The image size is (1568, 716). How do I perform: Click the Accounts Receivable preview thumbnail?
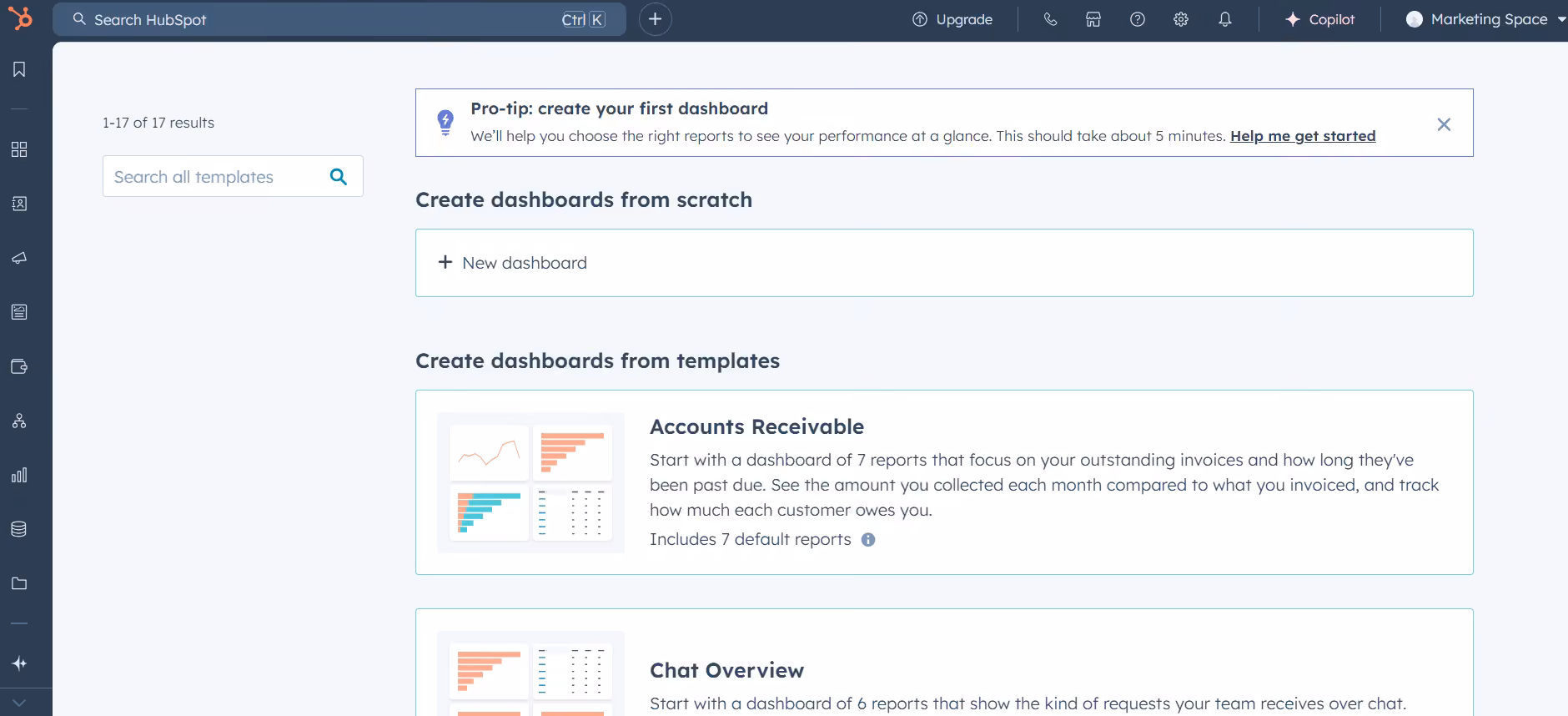click(x=530, y=482)
